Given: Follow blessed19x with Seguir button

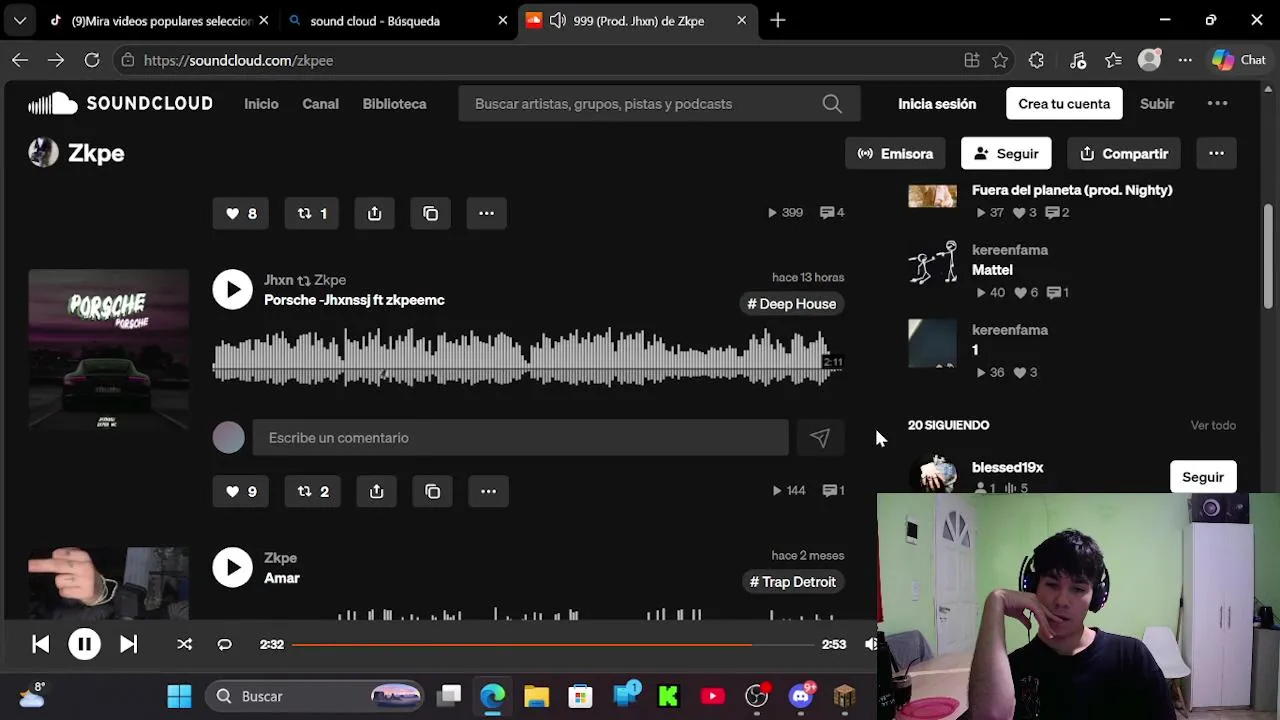Looking at the screenshot, I should coord(1203,477).
